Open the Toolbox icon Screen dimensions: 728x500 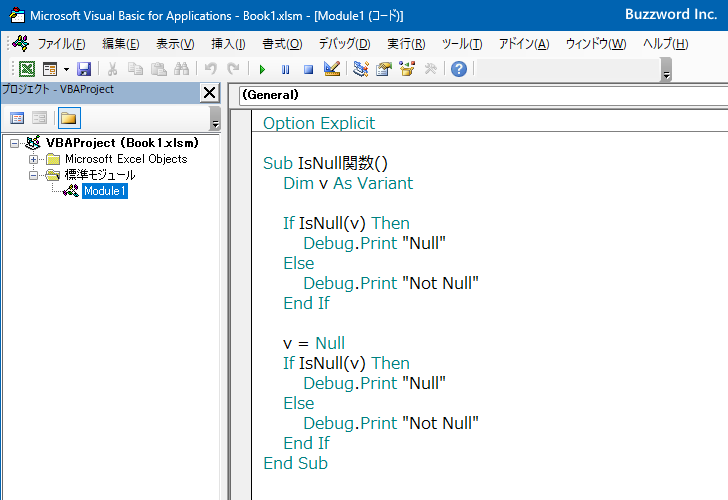coord(431,69)
